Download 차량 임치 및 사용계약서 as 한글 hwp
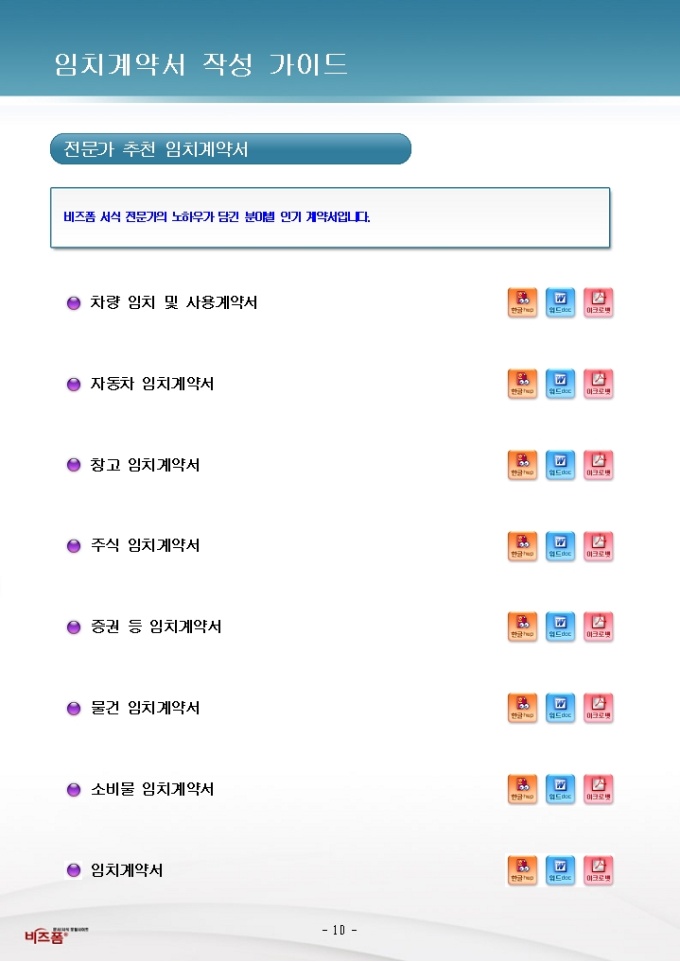This screenshot has height=962, width=680. tap(522, 302)
